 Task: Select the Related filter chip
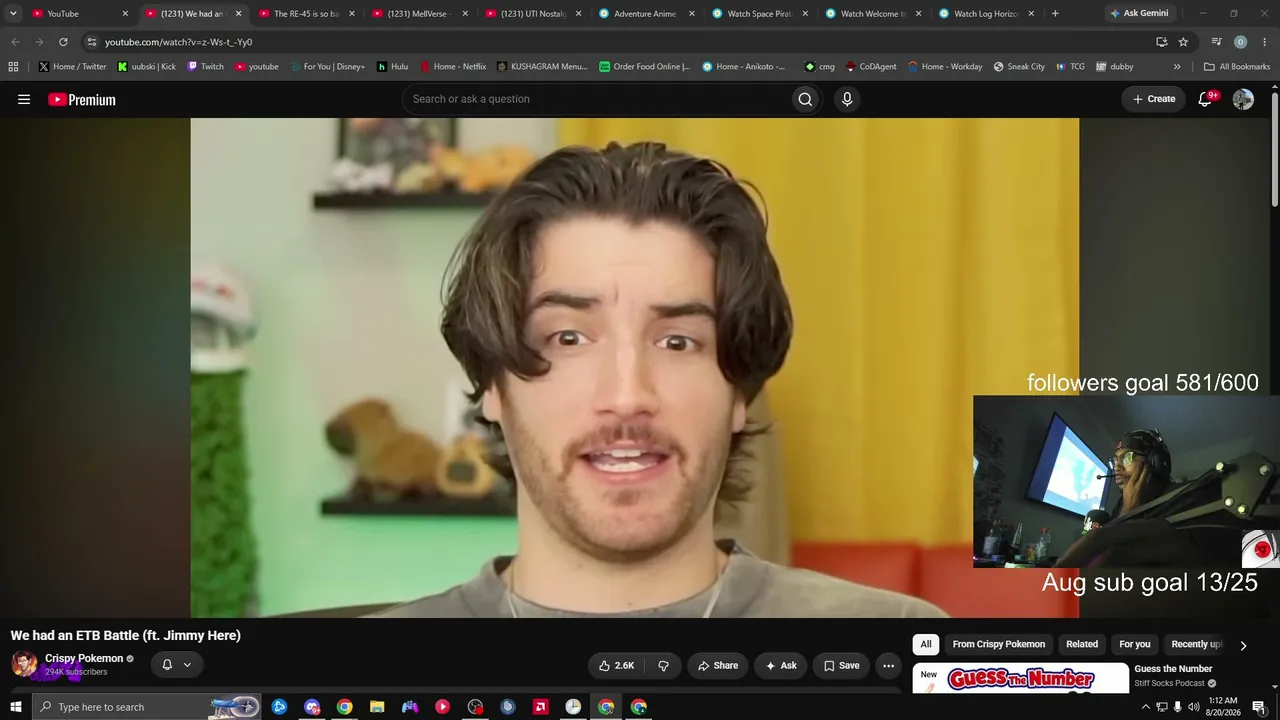click(1082, 645)
